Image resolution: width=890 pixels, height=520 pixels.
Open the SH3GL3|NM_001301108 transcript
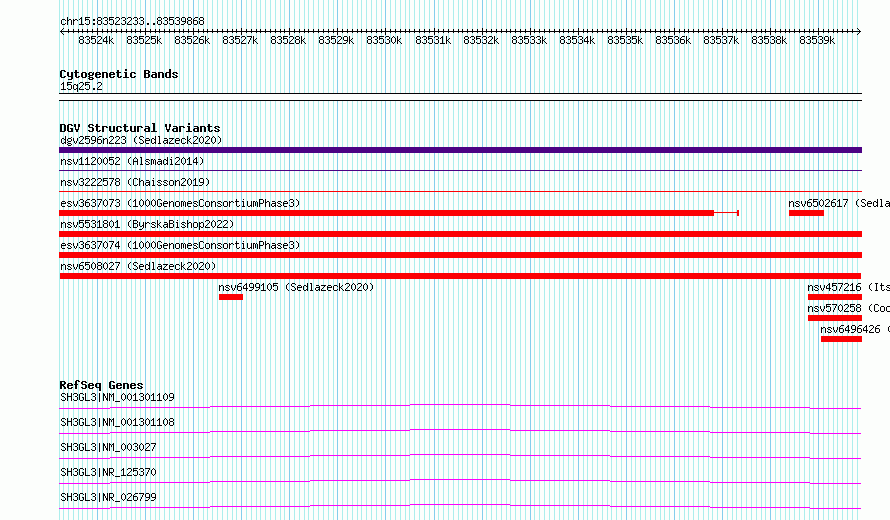[x=117, y=422]
